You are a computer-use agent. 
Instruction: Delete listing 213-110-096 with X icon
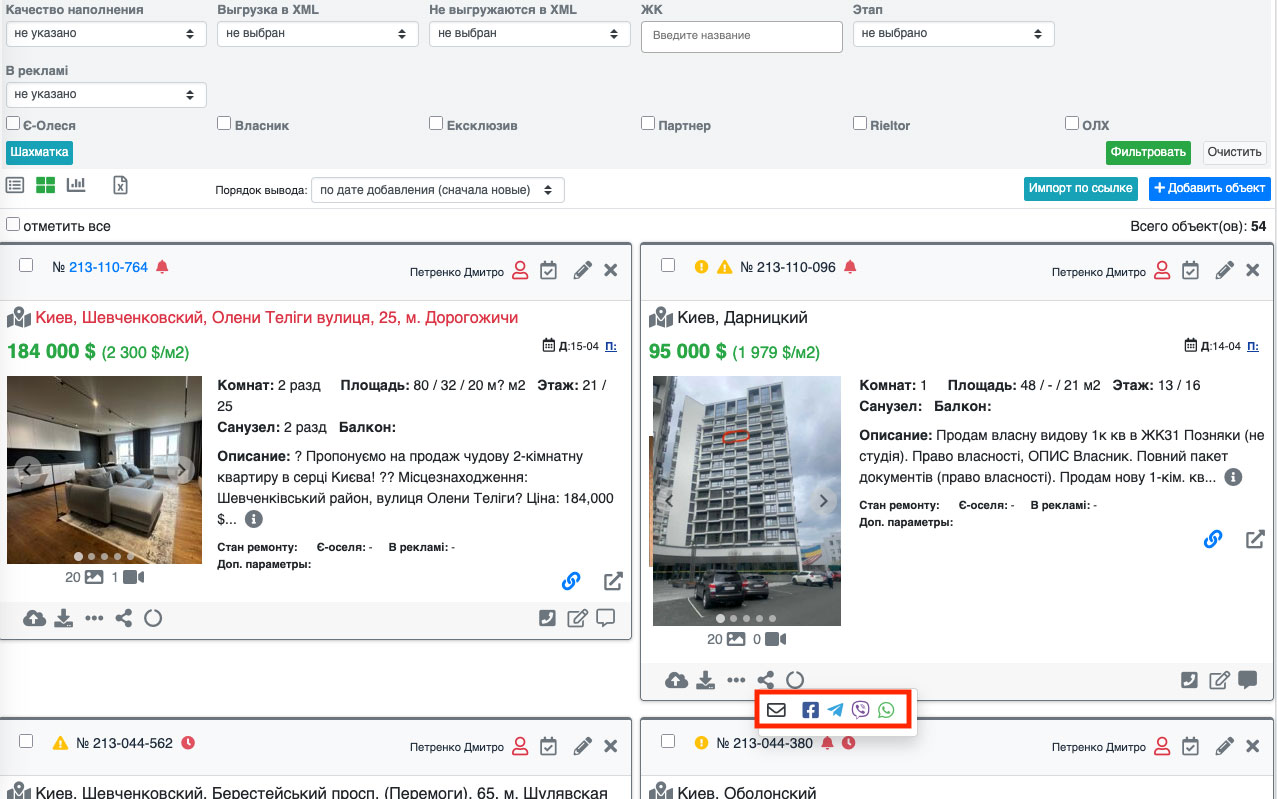click(1252, 270)
